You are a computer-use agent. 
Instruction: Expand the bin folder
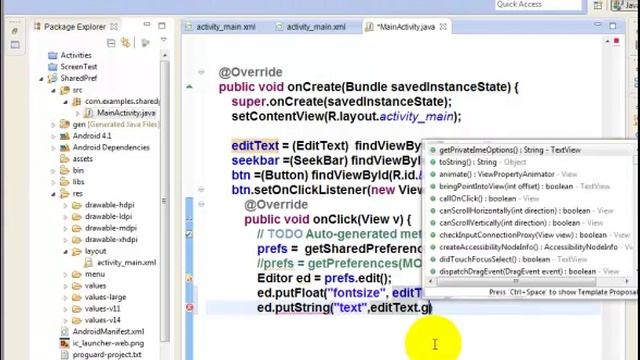pyautogui.click(x=53, y=171)
